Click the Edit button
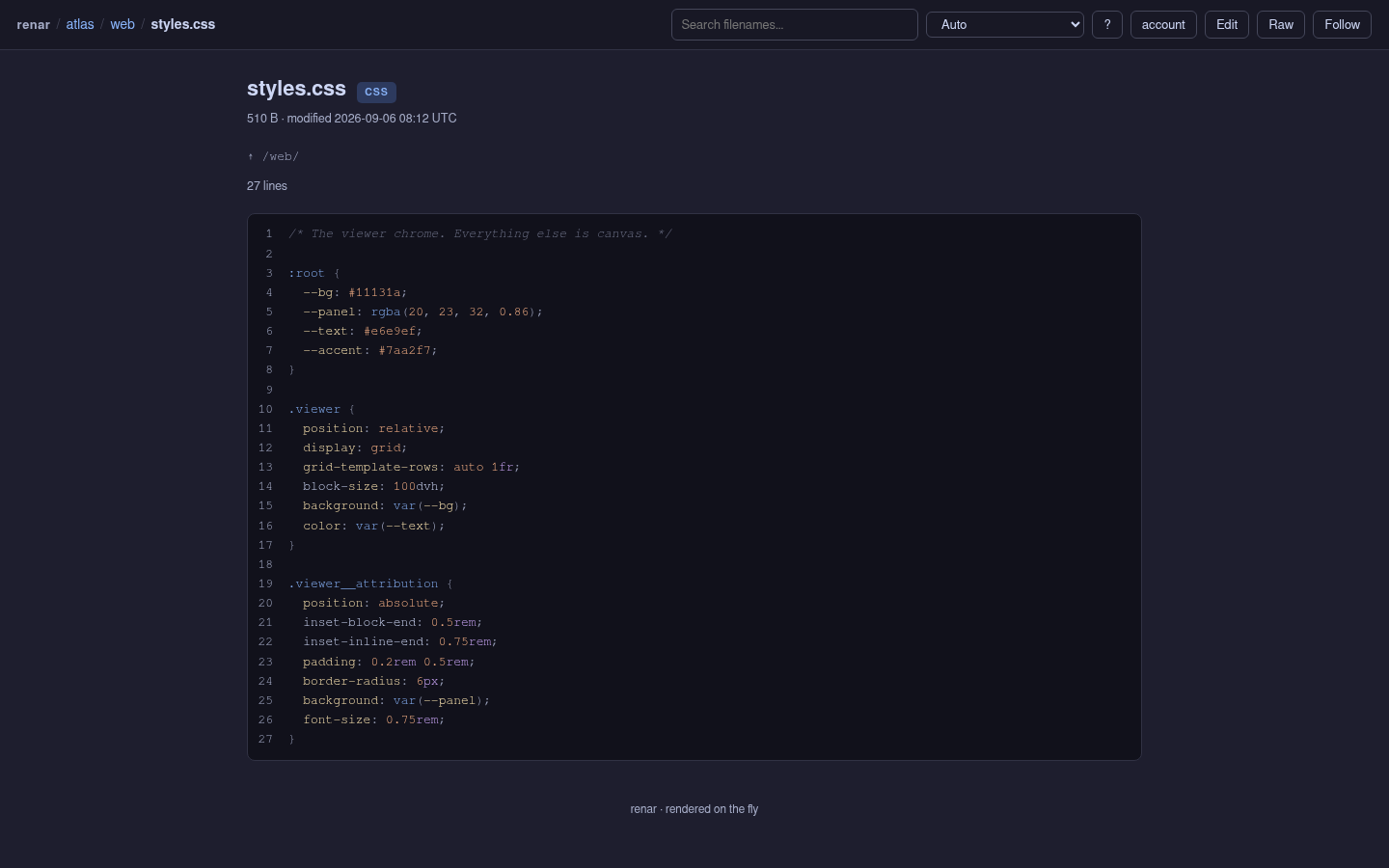Screen dimensions: 1389x868 click(x=1227, y=25)
